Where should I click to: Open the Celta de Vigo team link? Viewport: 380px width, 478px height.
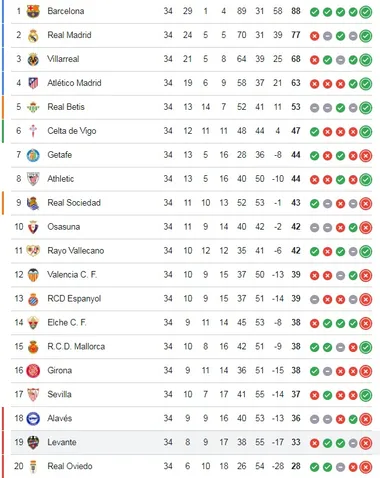72,131
